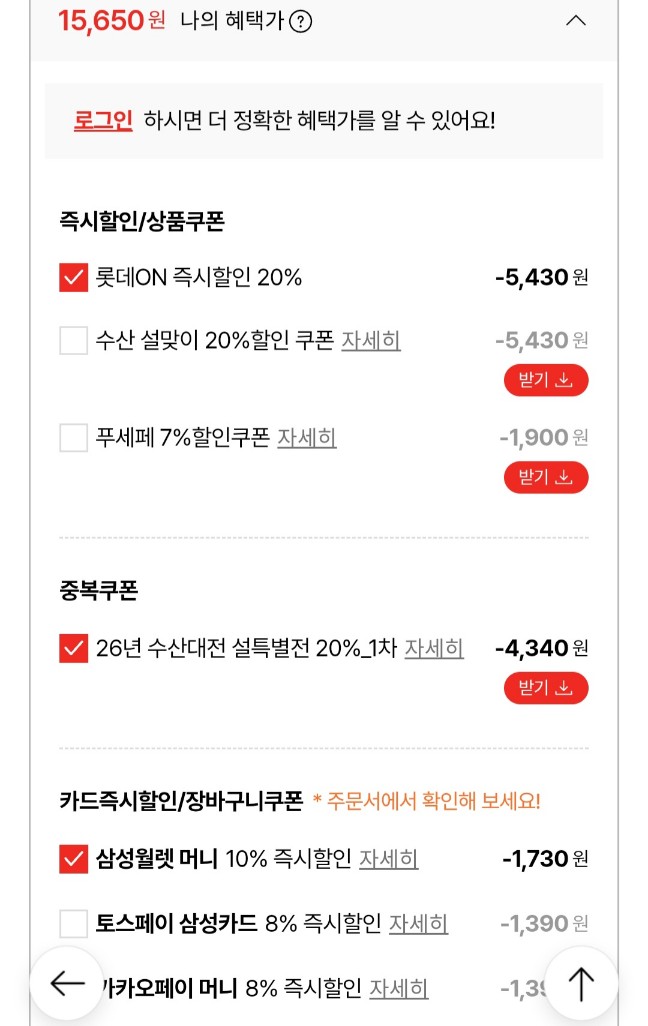This screenshot has width=648, height=1026.
Task: View 자세히 for 푸세페 7% coupon
Action: point(307,437)
